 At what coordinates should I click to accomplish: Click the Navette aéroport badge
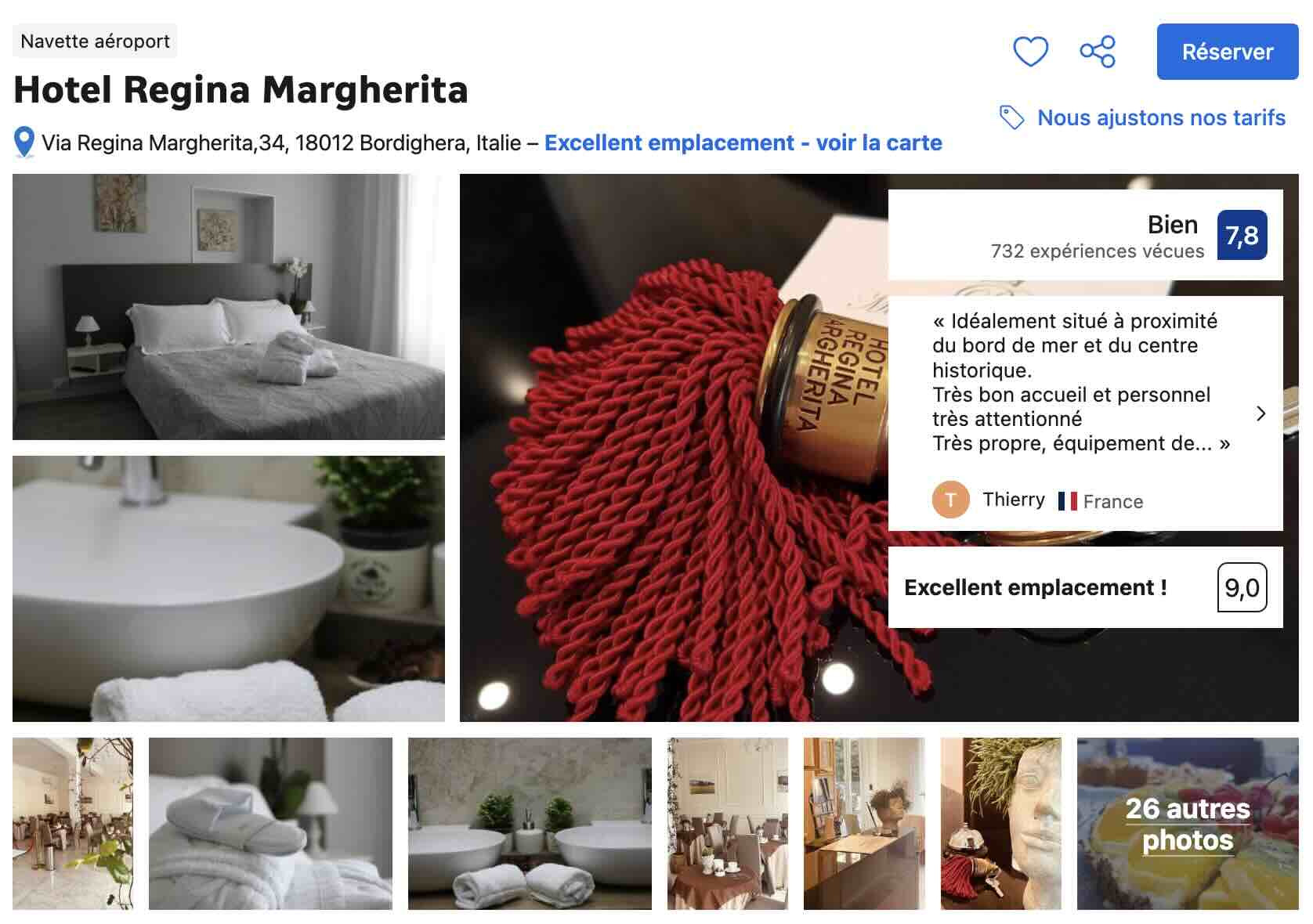(x=95, y=41)
